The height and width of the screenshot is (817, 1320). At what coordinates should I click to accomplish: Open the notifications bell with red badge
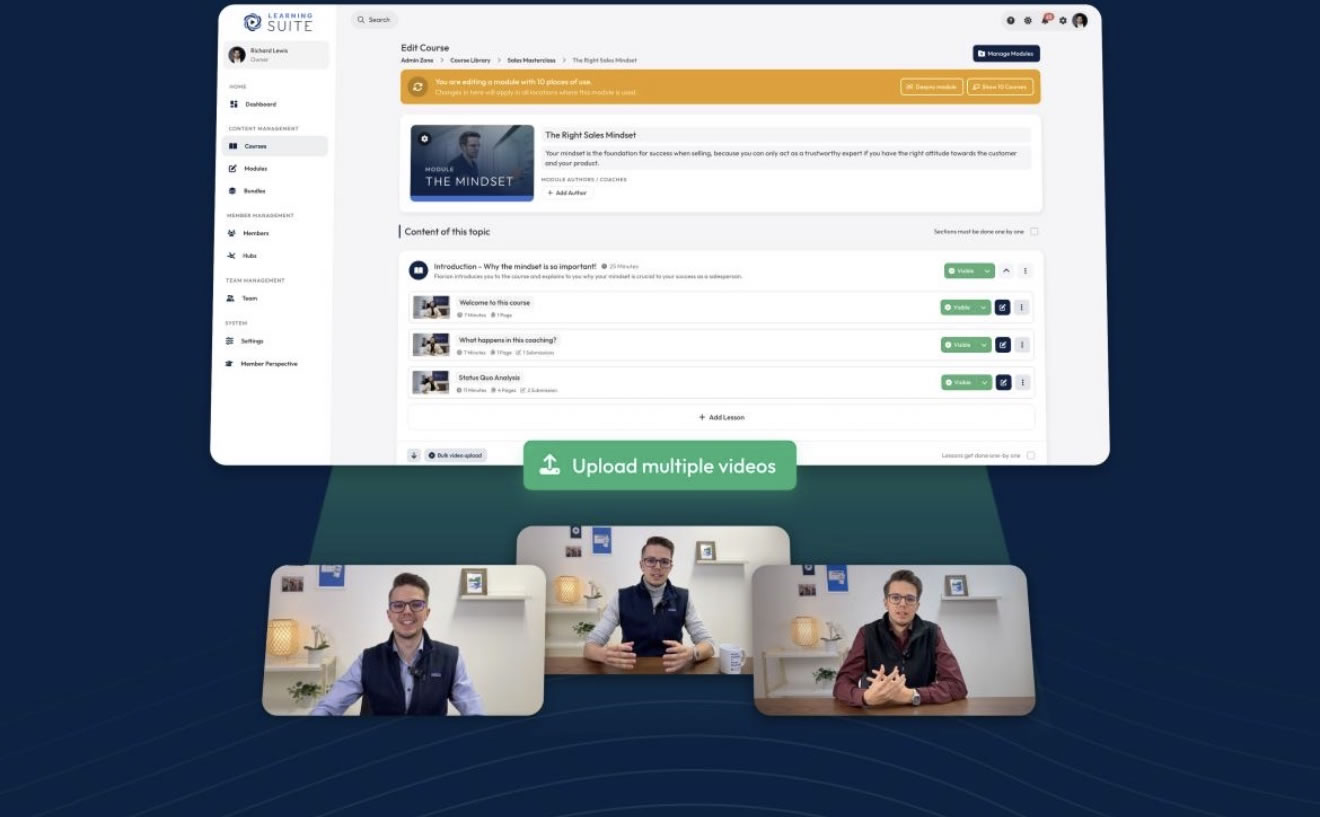pos(1046,19)
